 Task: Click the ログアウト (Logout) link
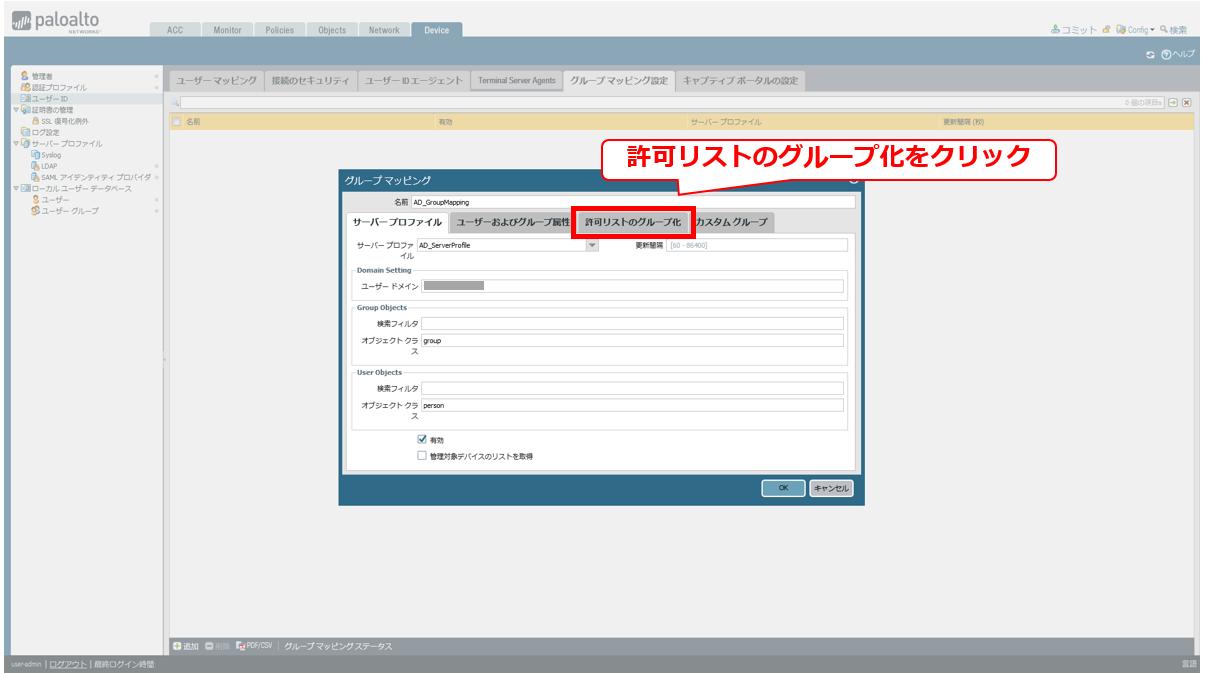pyautogui.click(x=68, y=664)
